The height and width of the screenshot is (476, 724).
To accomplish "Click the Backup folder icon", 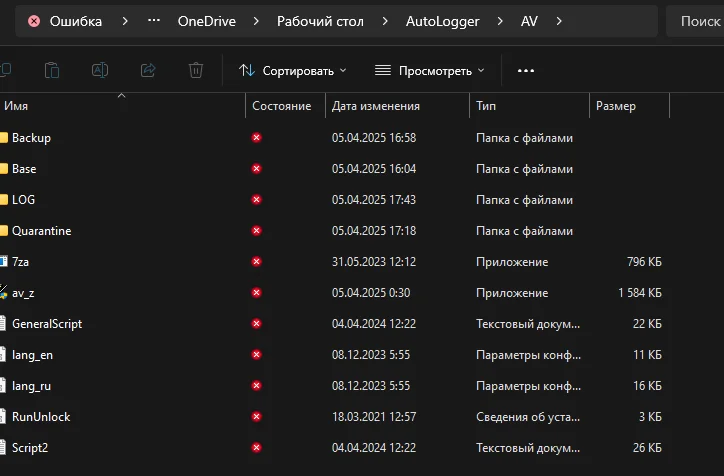I will [x=4, y=138].
